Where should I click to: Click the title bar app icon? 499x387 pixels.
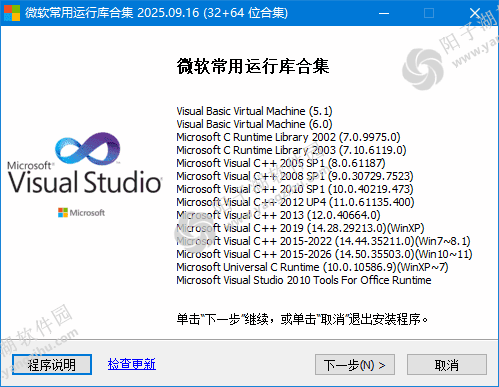coord(12,13)
